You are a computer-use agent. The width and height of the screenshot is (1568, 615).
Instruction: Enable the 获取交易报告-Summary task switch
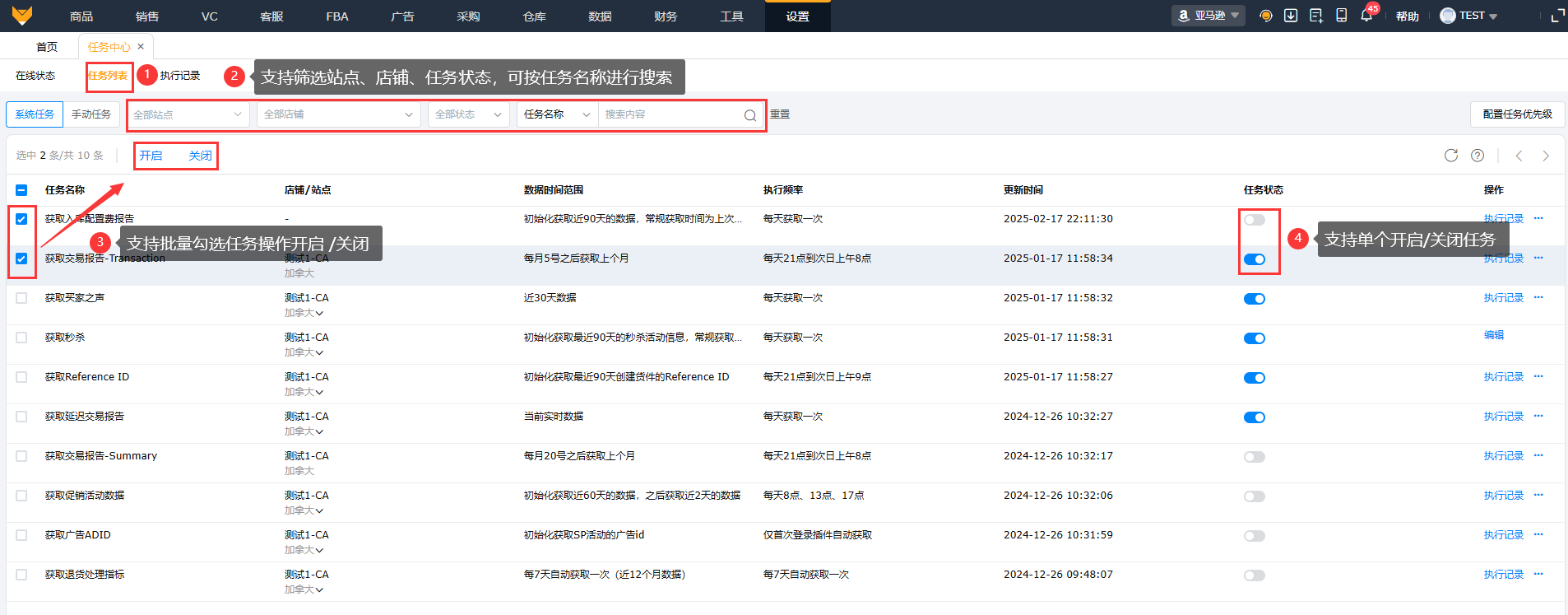point(1254,457)
